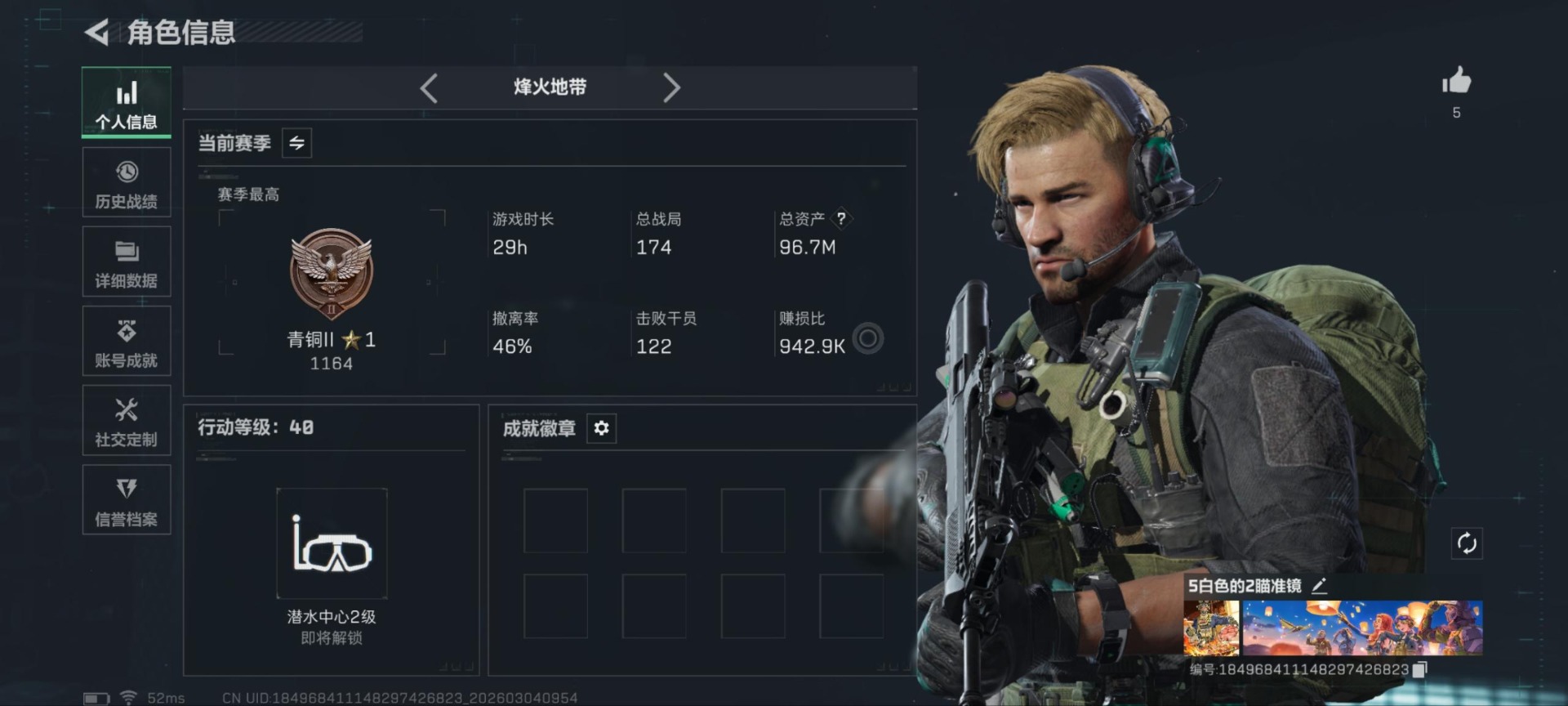Rotate the character with the refresh icon

1467,543
